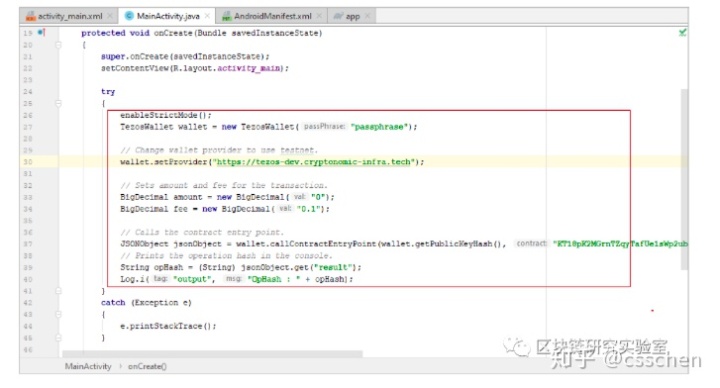Click the "Prints the operation hash" comment

(226, 256)
